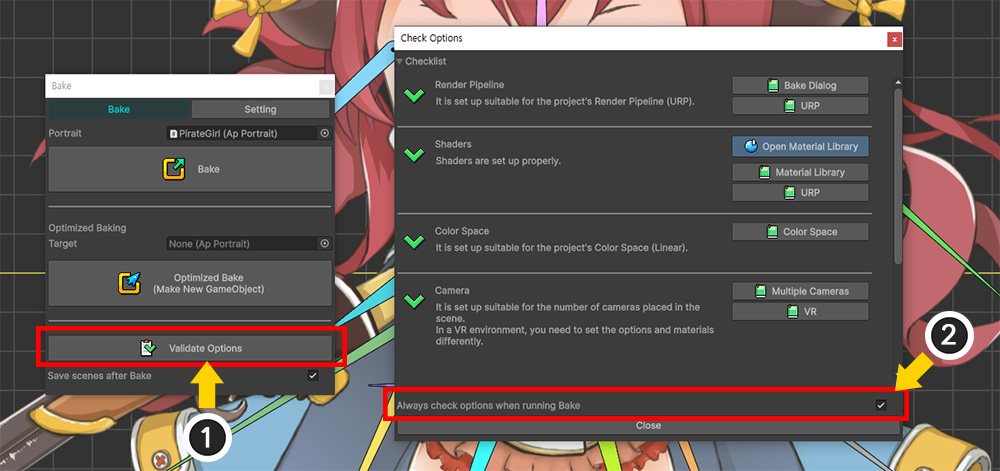The width and height of the screenshot is (1000, 471).
Task: Select the None (Ap Portrait) target field
Action: coord(242,243)
